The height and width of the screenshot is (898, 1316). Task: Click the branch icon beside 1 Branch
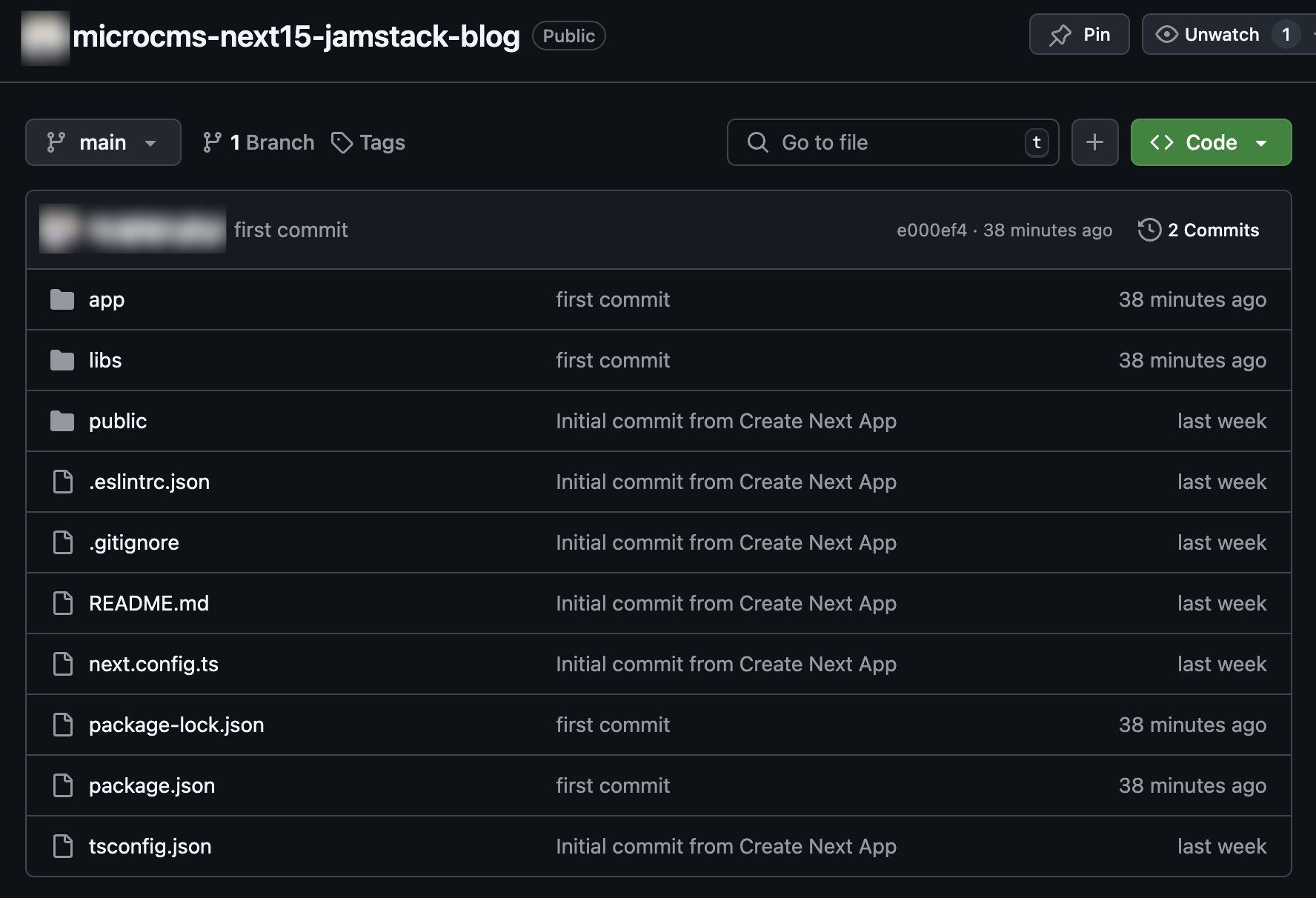(212, 142)
